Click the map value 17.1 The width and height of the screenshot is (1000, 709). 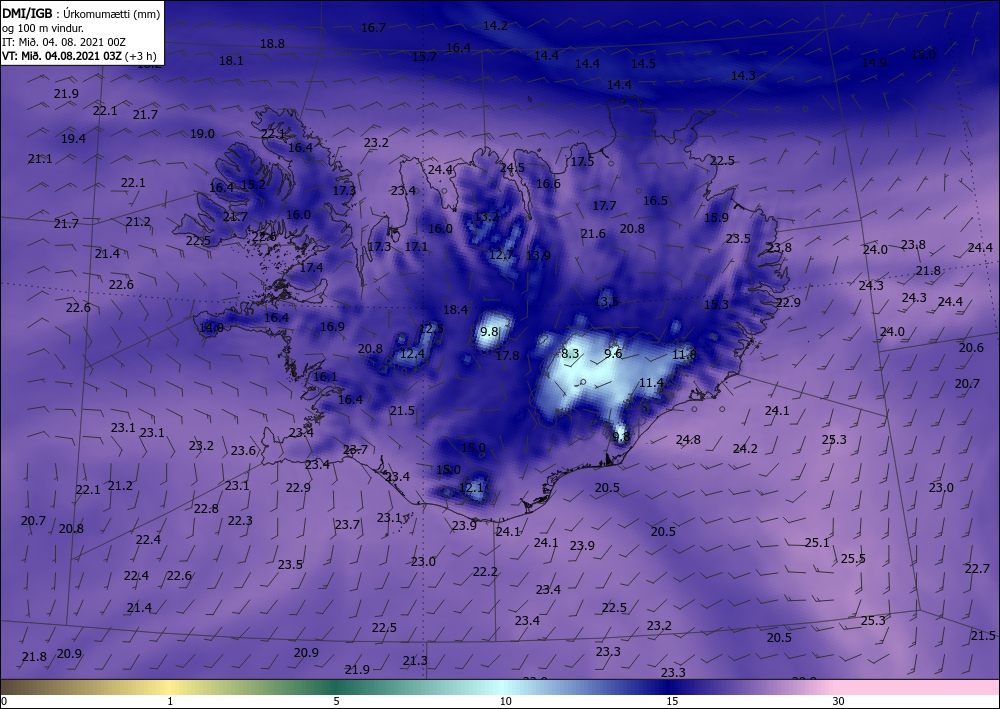(x=416, y=246)
